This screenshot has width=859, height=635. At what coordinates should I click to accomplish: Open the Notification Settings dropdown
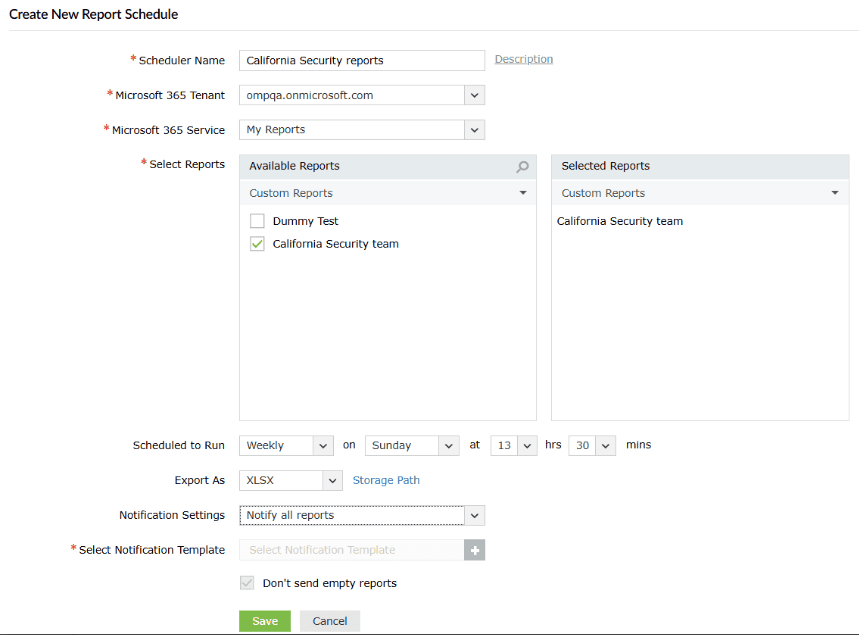474,515
